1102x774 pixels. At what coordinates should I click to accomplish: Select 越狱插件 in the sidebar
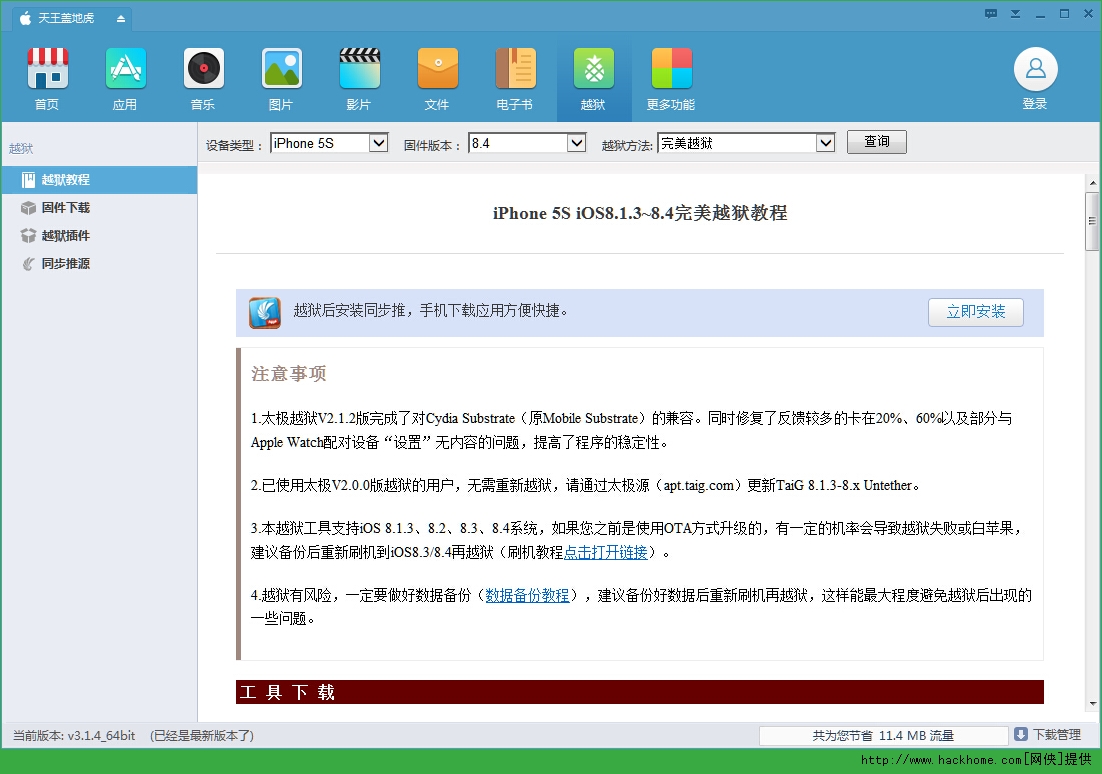pos(65,236)
